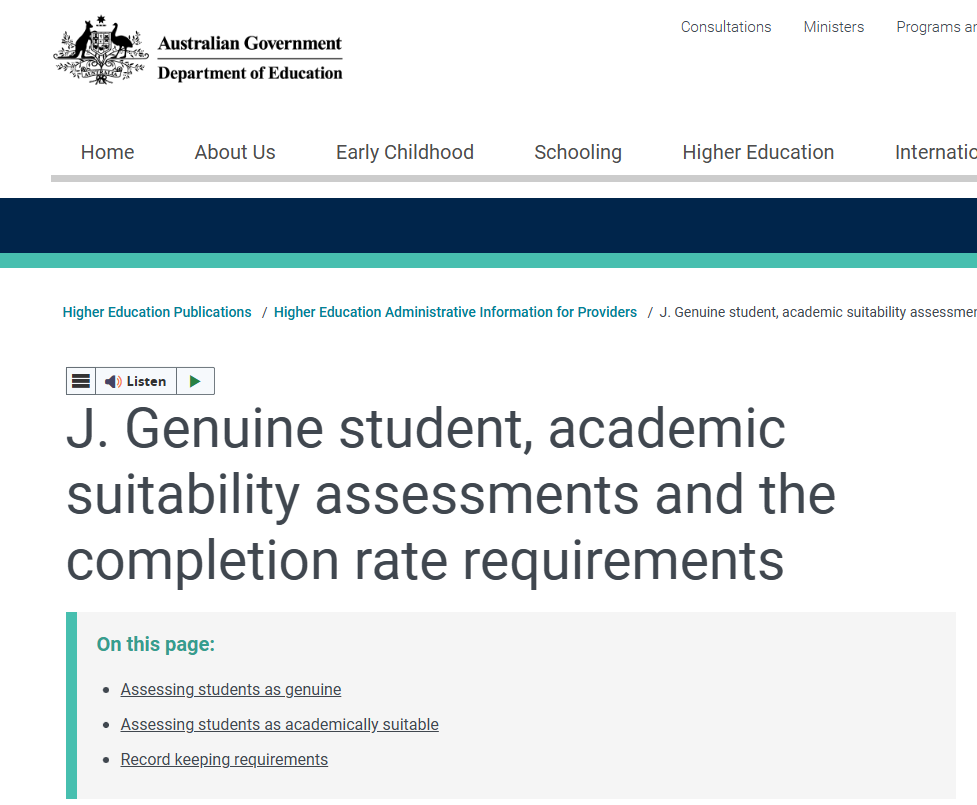Screen dimensions: 977x805
Task: Jump to Assessing students as genuine
Action: click(x=230, y=689)
